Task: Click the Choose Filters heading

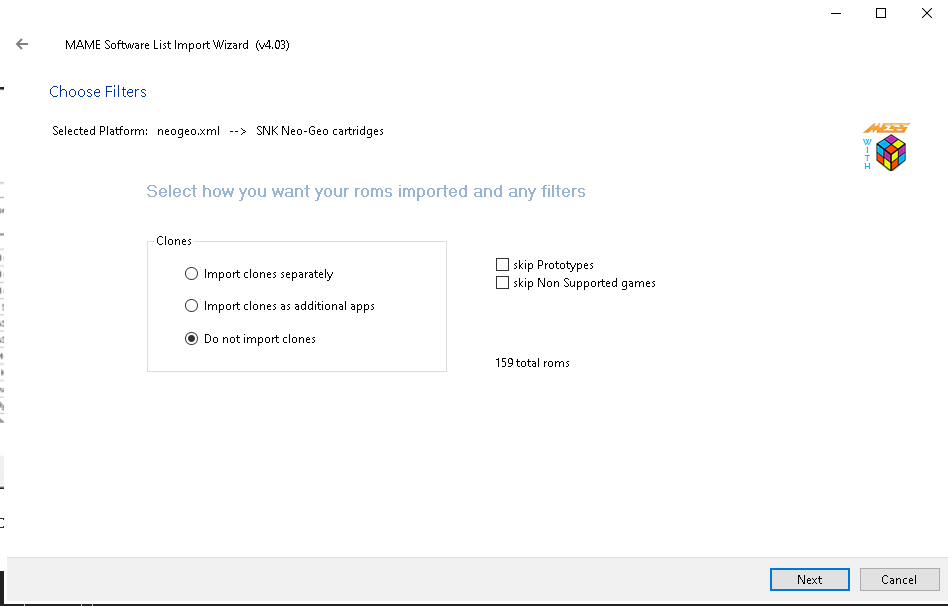Action: tap(98, 91)
